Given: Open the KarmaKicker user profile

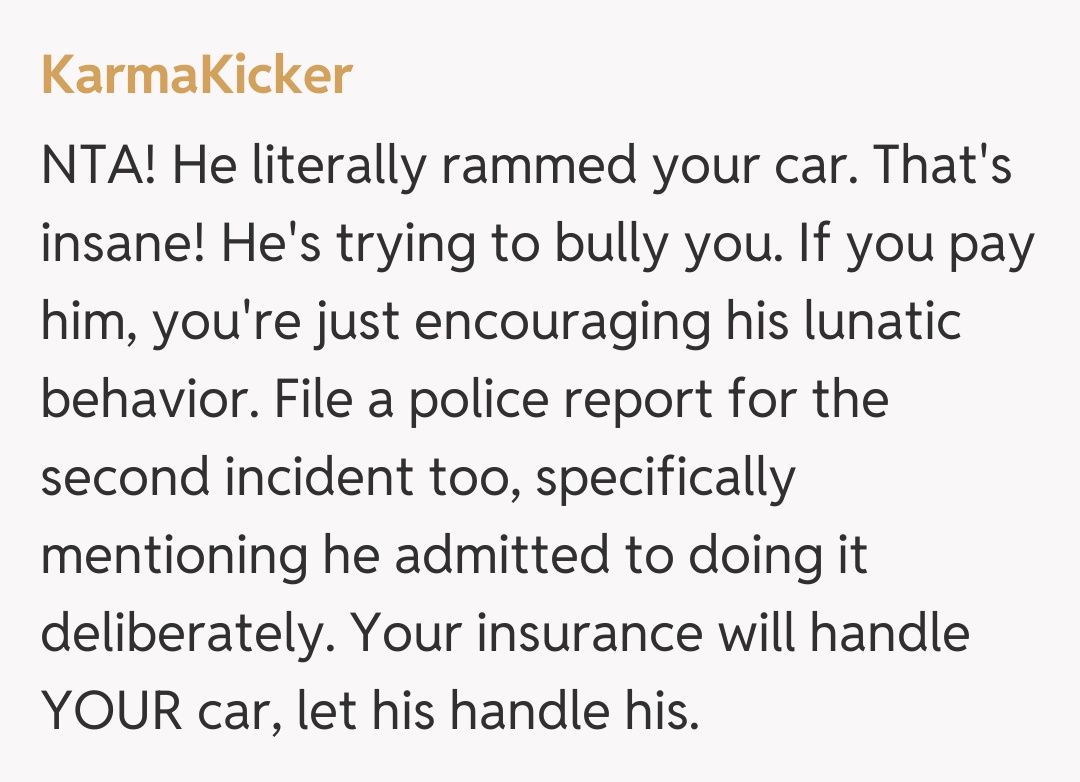Looking at the screenshot, I should [197, 77].
